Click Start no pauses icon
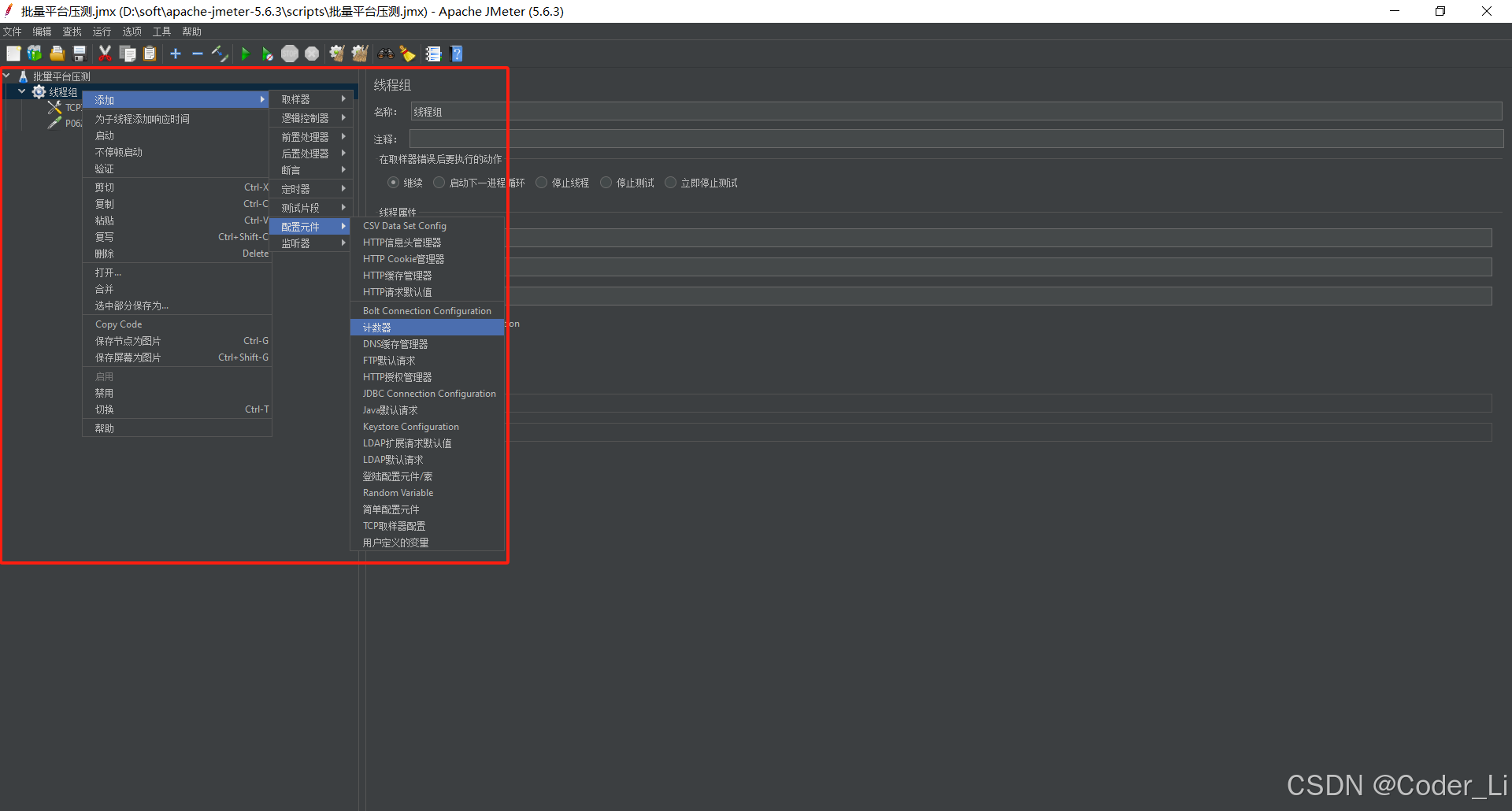This screenshot has width=1512, height=811. pyautogui.click(x=268, y=54)
